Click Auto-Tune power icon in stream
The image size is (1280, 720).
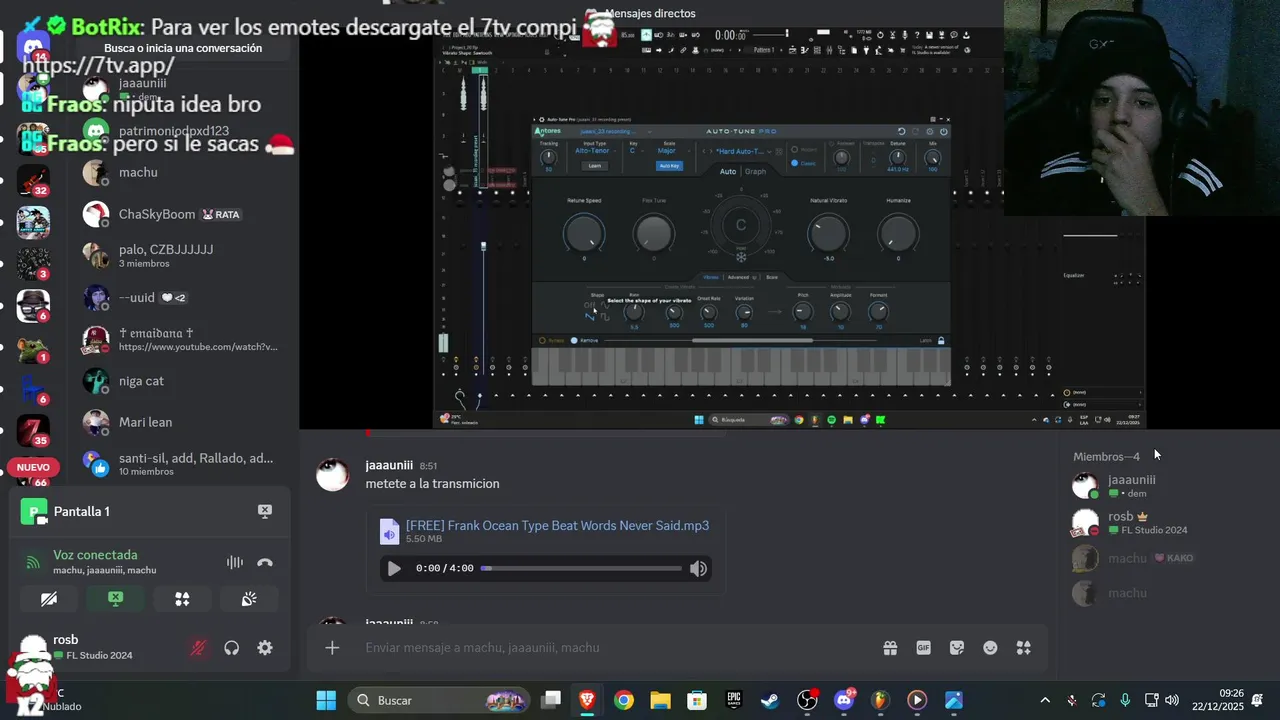pyautogui.click(x=943, y=131)
